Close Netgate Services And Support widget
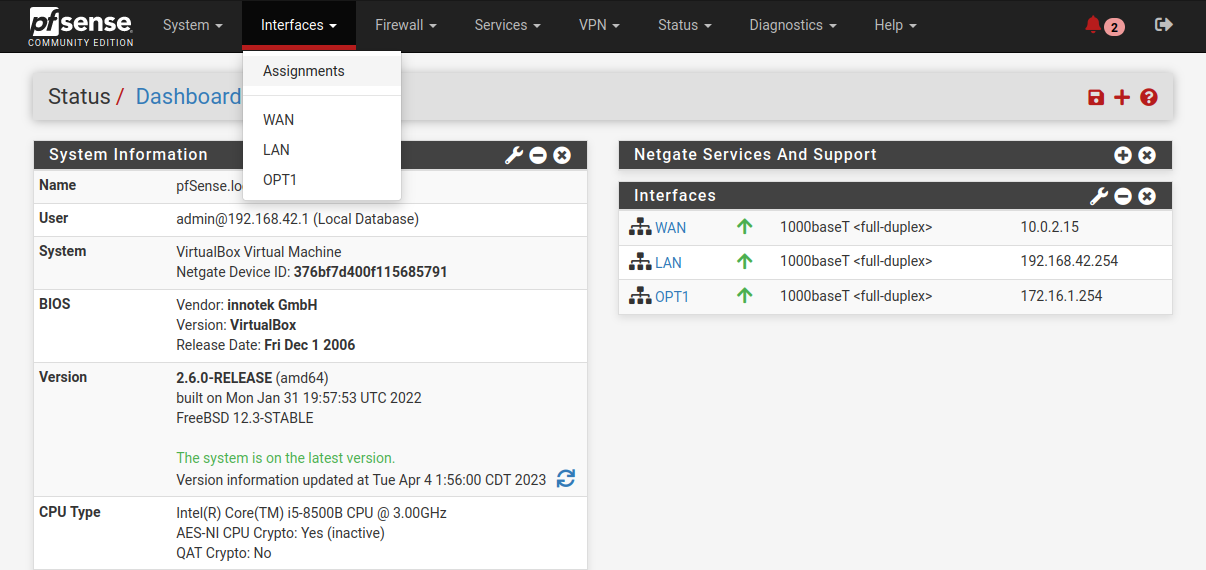 (x=1147, y=155)
